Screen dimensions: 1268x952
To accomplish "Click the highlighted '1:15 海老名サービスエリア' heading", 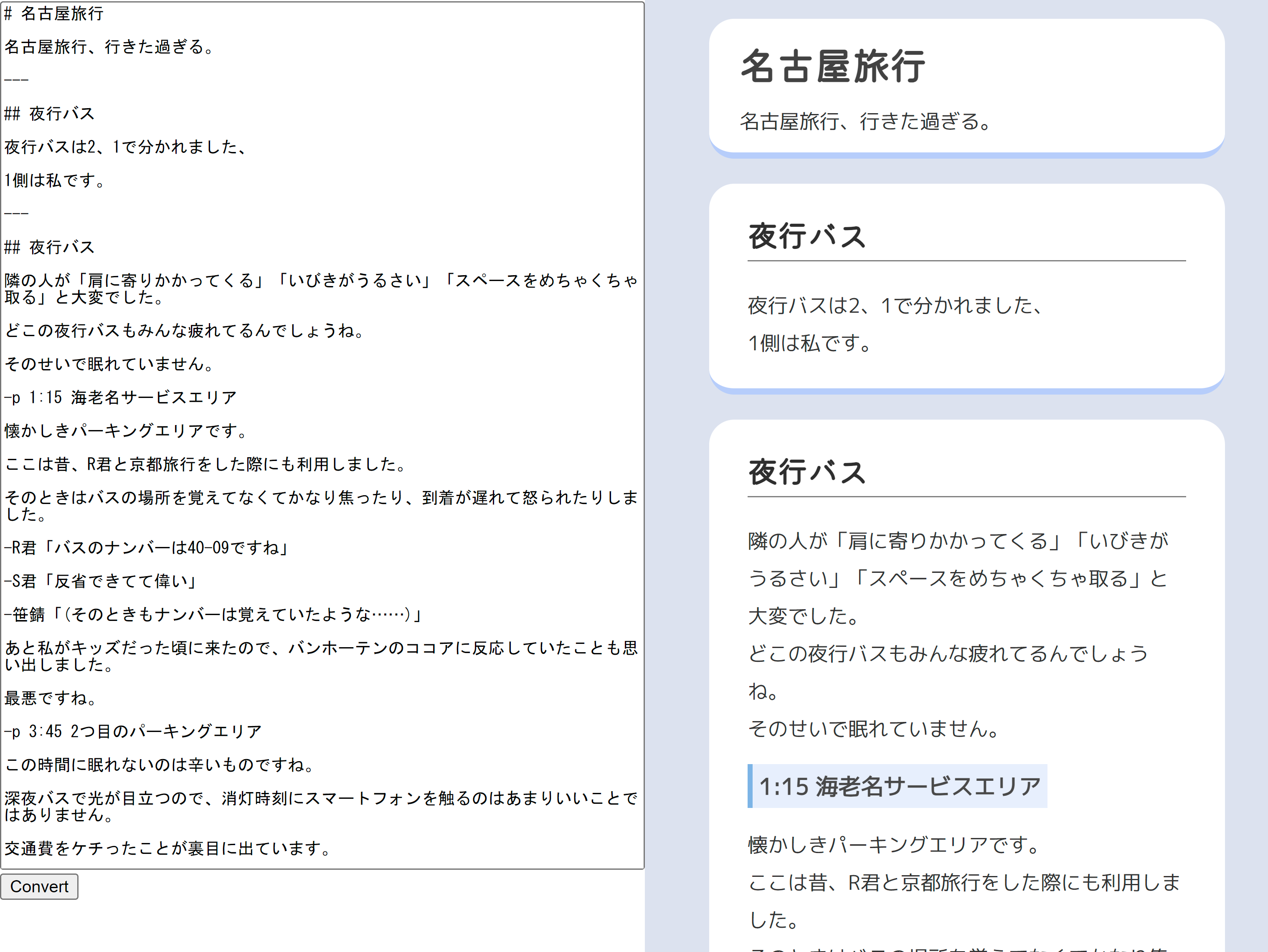I will [897, 786].
